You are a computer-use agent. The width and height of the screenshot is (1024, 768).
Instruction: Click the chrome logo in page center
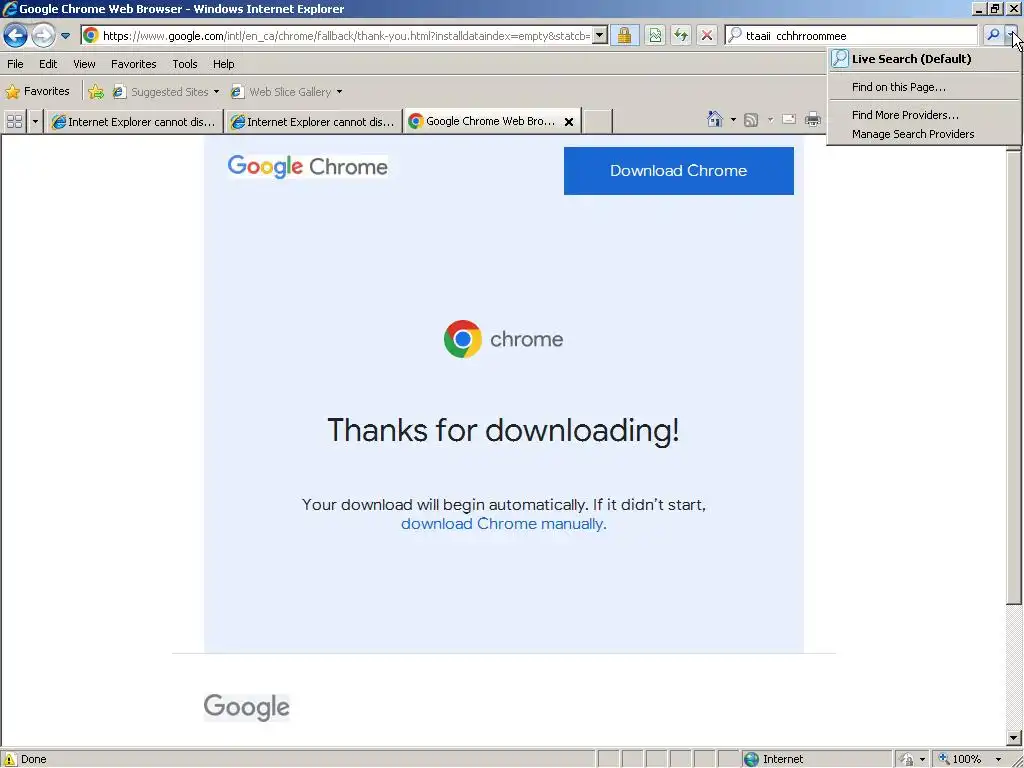click(x=503, y=339)
